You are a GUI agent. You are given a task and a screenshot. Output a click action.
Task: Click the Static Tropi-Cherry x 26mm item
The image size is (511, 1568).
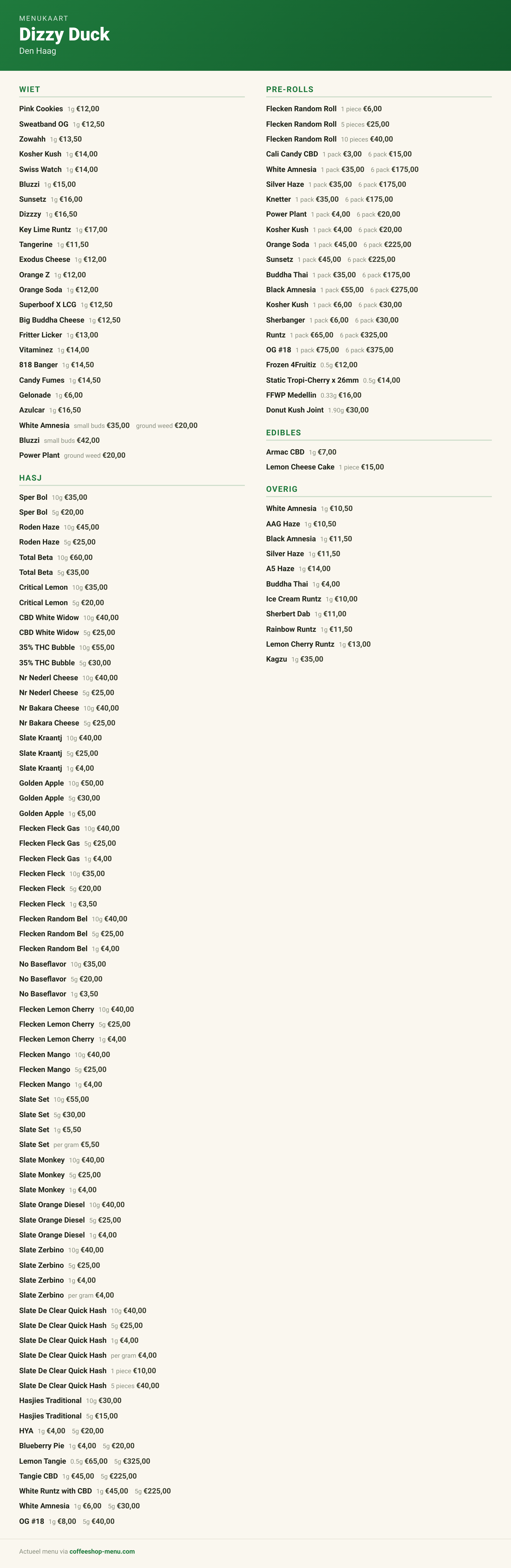(x=333, y=381)
